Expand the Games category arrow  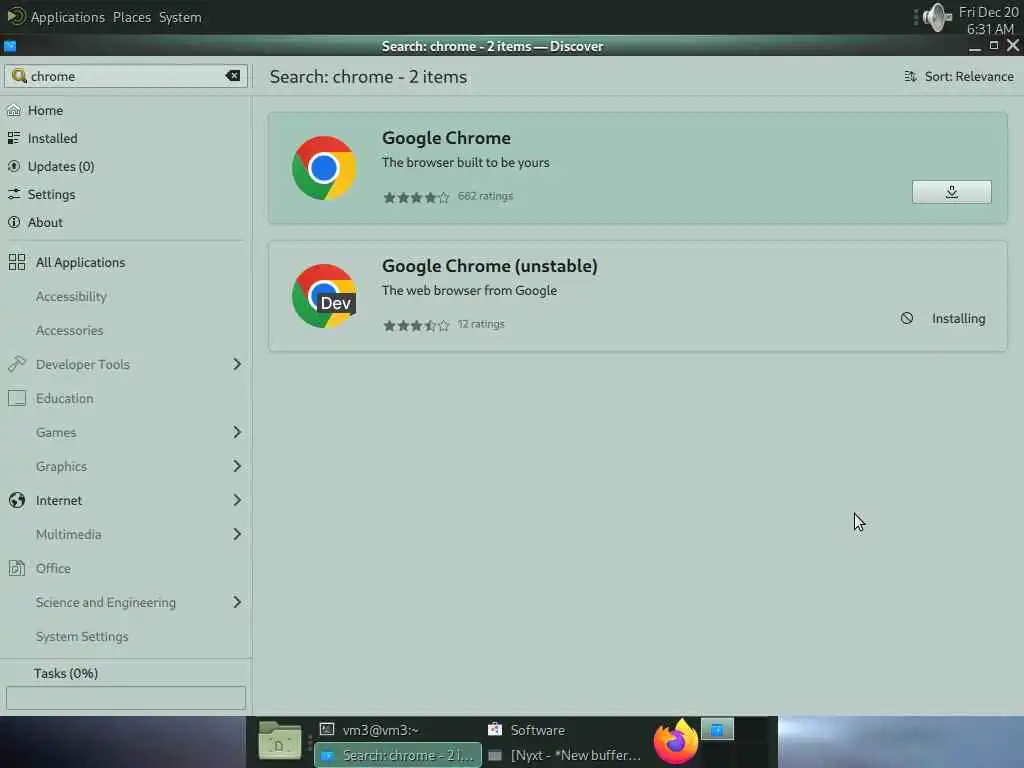point(237,432)
